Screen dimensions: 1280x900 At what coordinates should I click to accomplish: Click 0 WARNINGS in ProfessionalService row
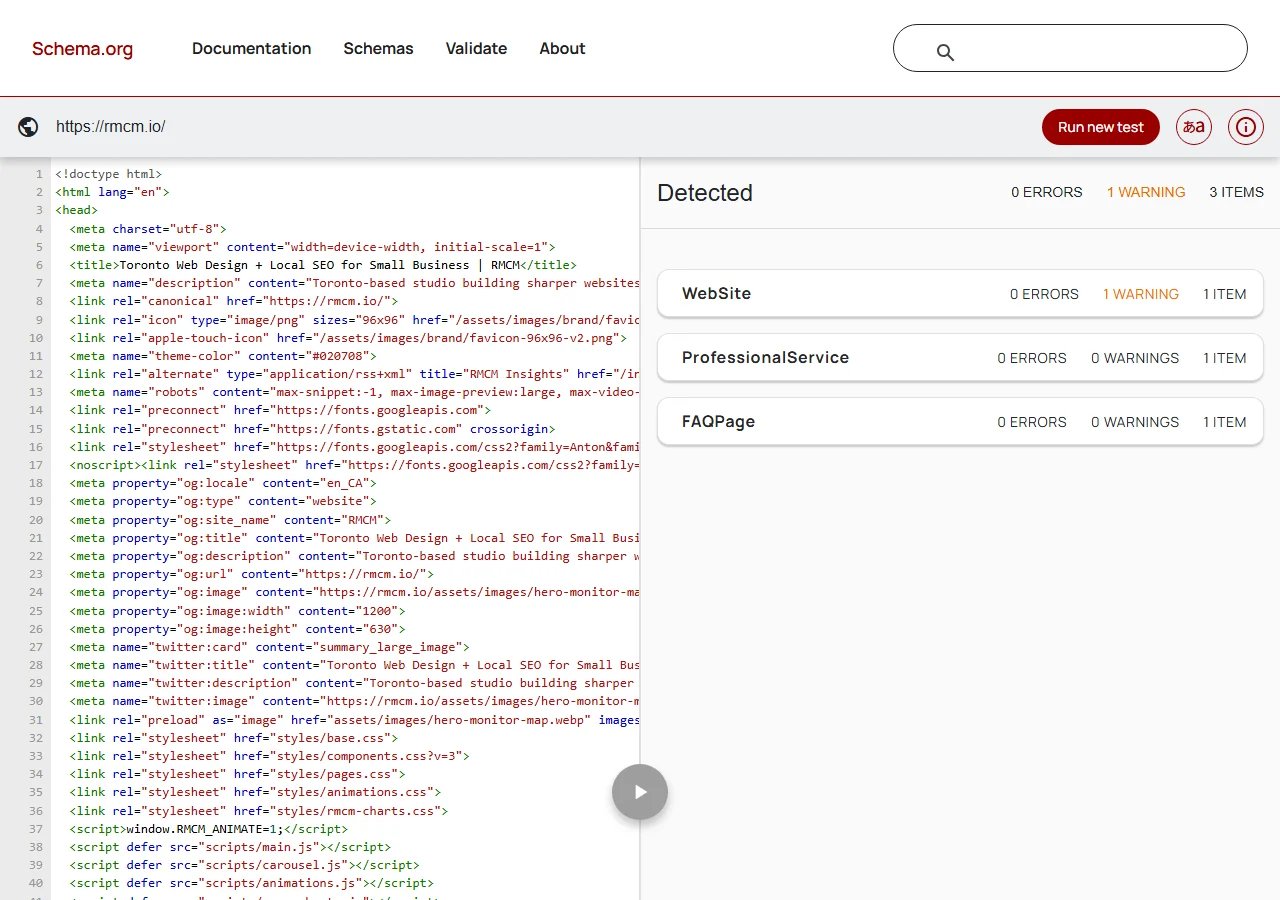click(1135, 358)
